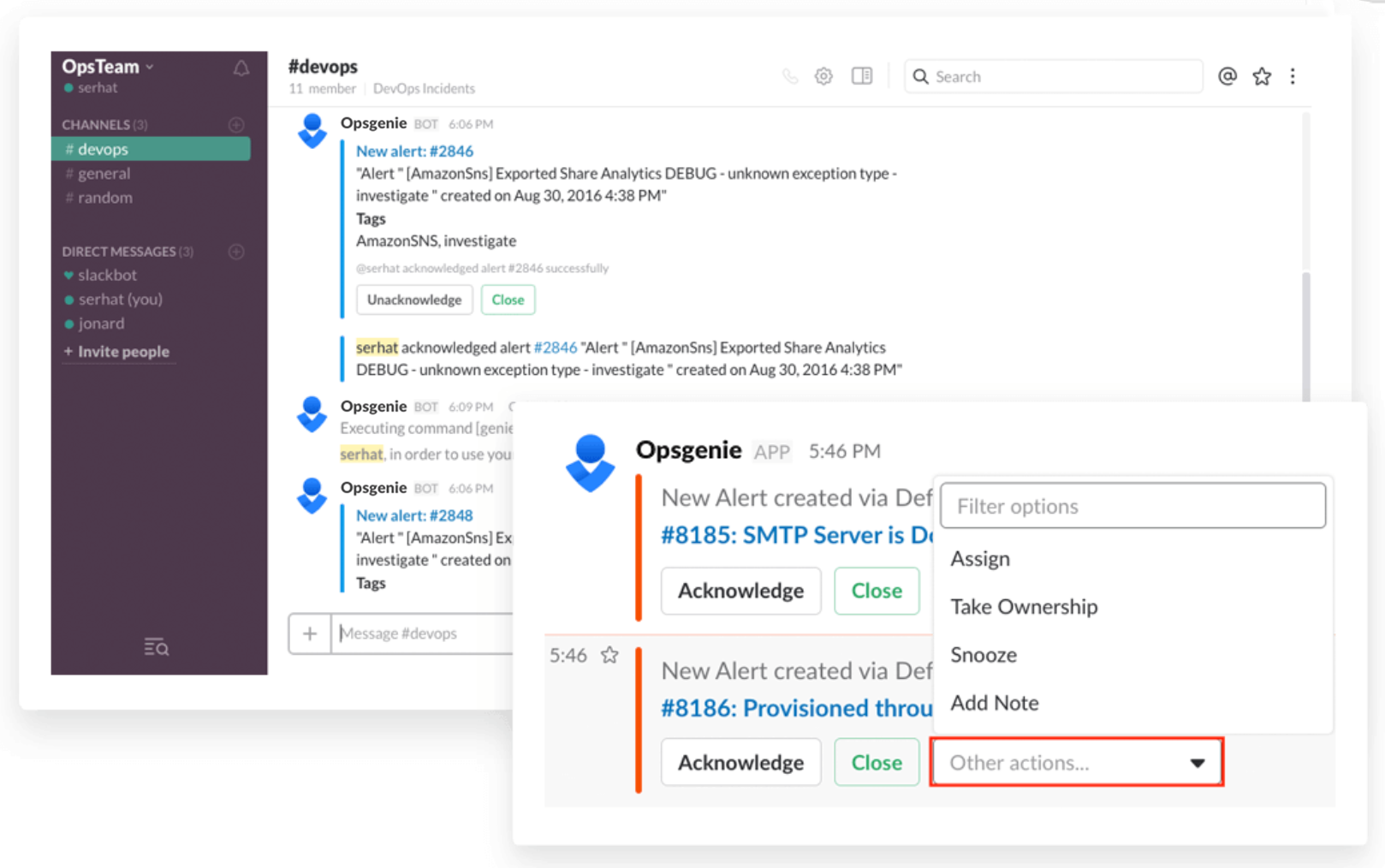
Task: Star the 5:46 Opsgenie alert message
Action: click(609, 654)
